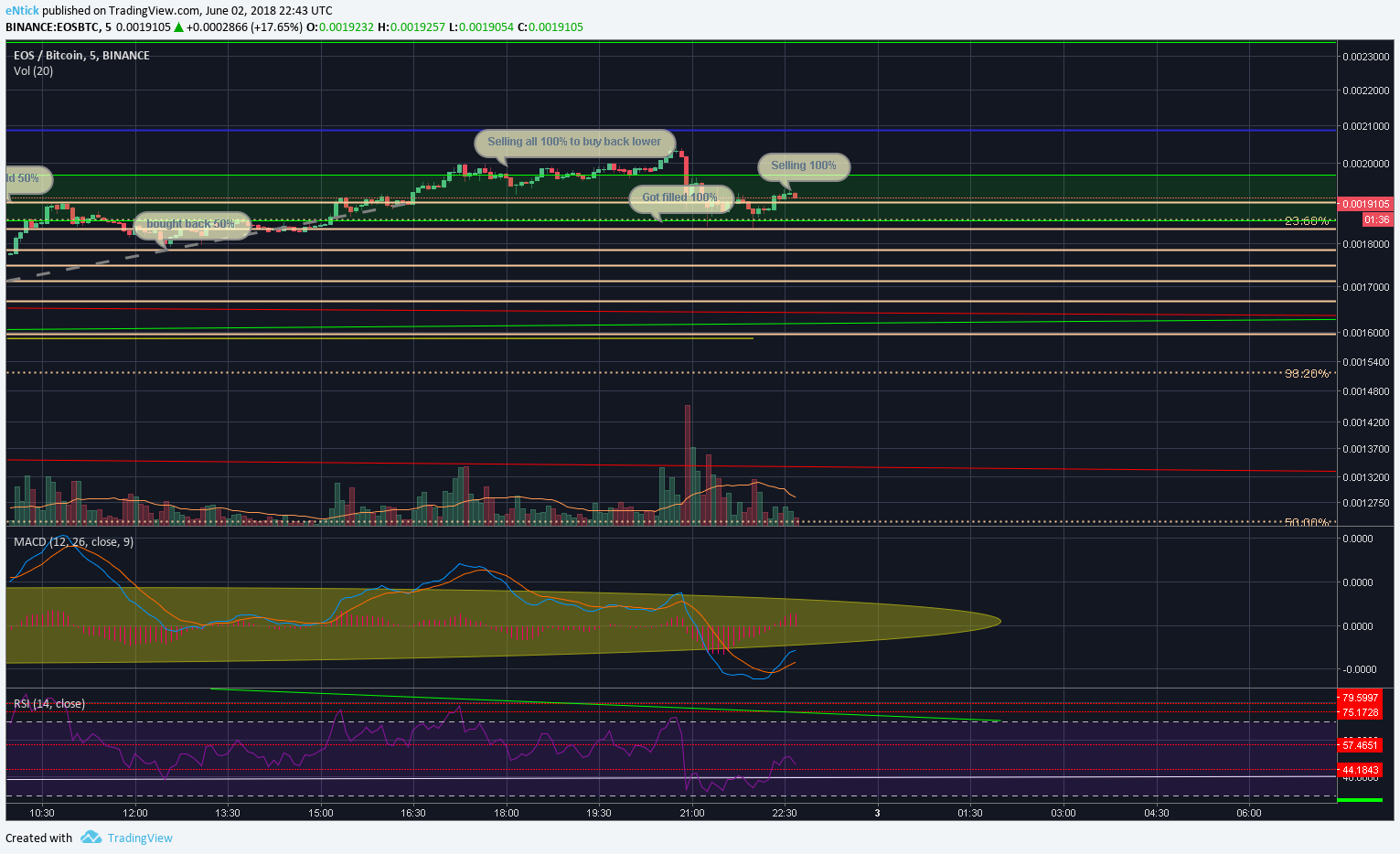
Task: Click the 0.0016000 price axis label
Action: tap(1366, 333)
